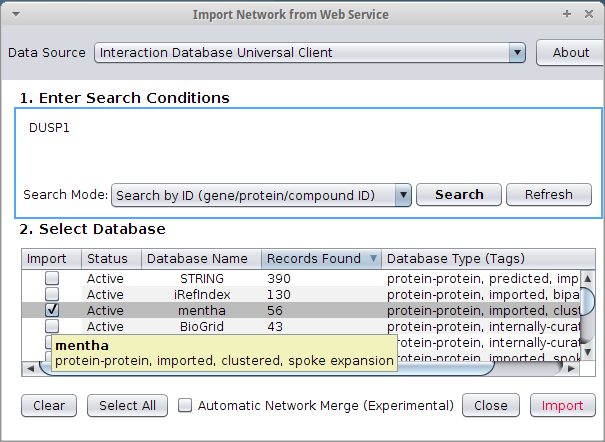605x442 pixels.
Task: Check the STRING import checkbox
Action: (52, 278)
